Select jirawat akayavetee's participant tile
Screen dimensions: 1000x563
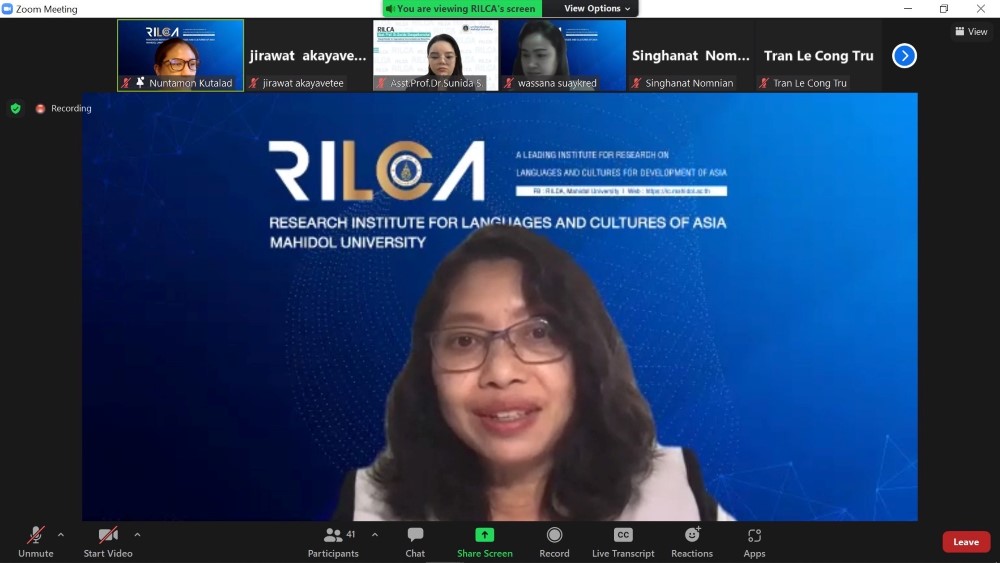[308, 55]
